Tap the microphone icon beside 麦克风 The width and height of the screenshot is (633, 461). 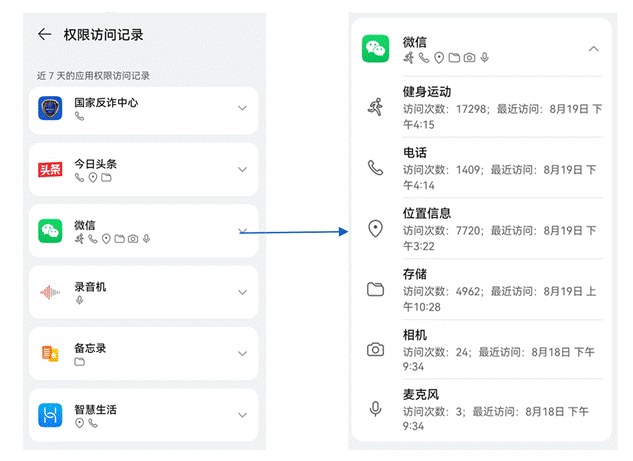click(375, 409)
